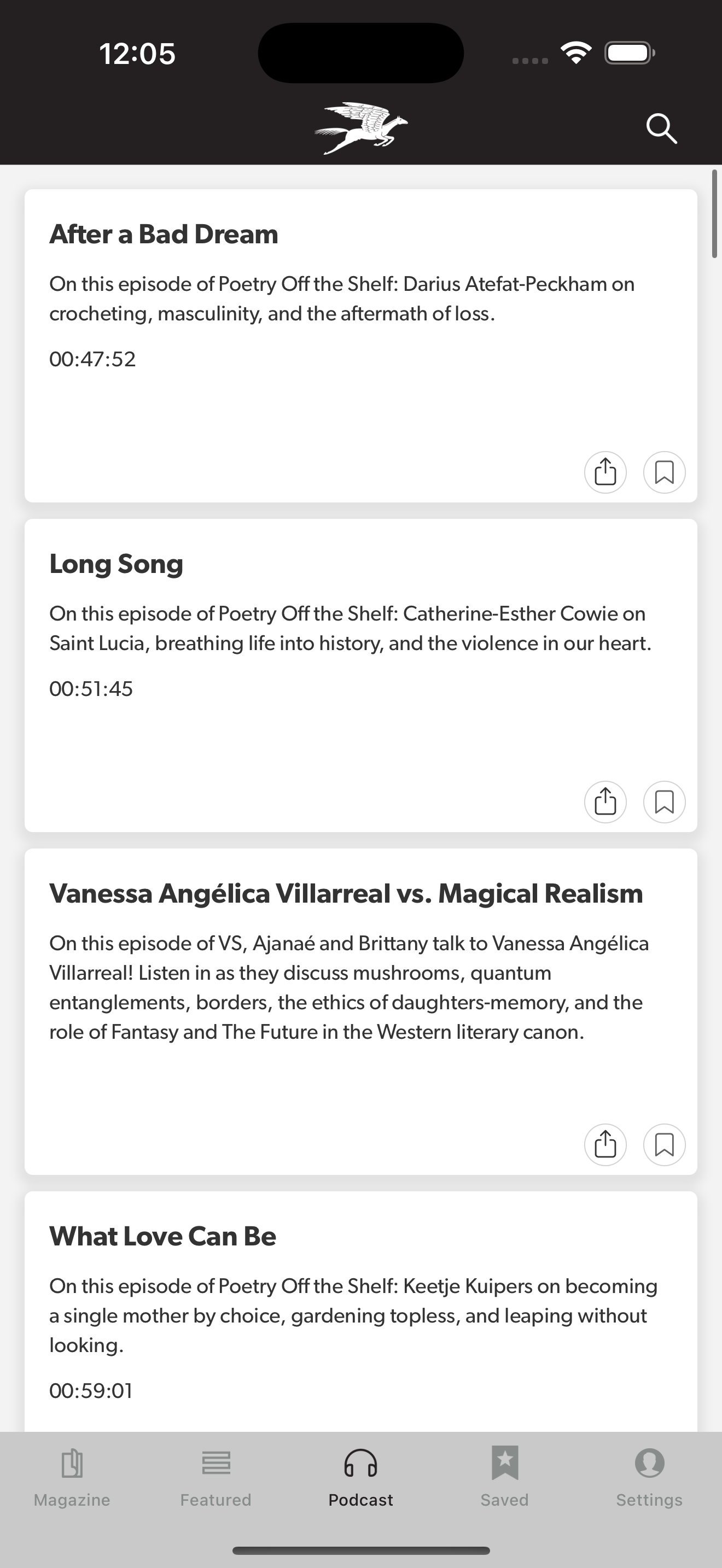Open the After a Bad Dream title
This screenshot has height=1568, width=722.
164,234
